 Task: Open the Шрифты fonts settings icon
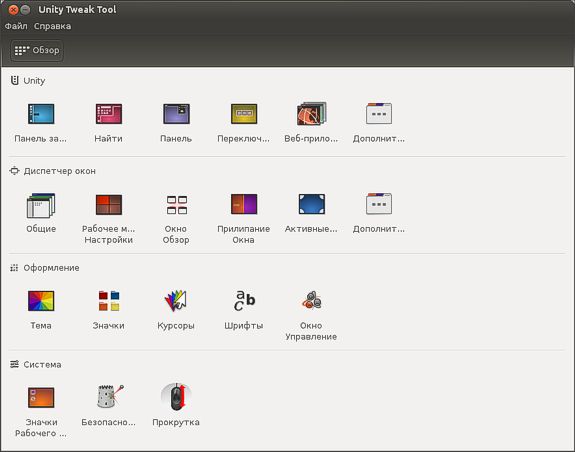coord(244,300)
